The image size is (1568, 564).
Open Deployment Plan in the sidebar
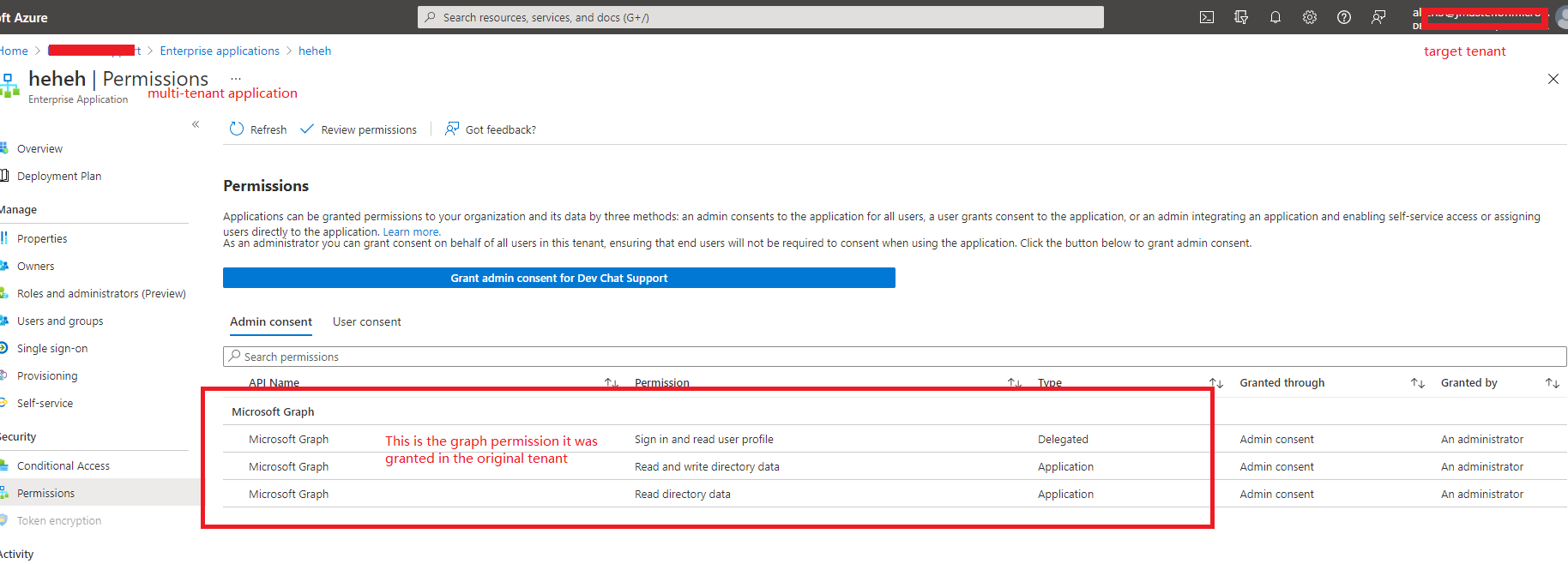click(59, 176)
